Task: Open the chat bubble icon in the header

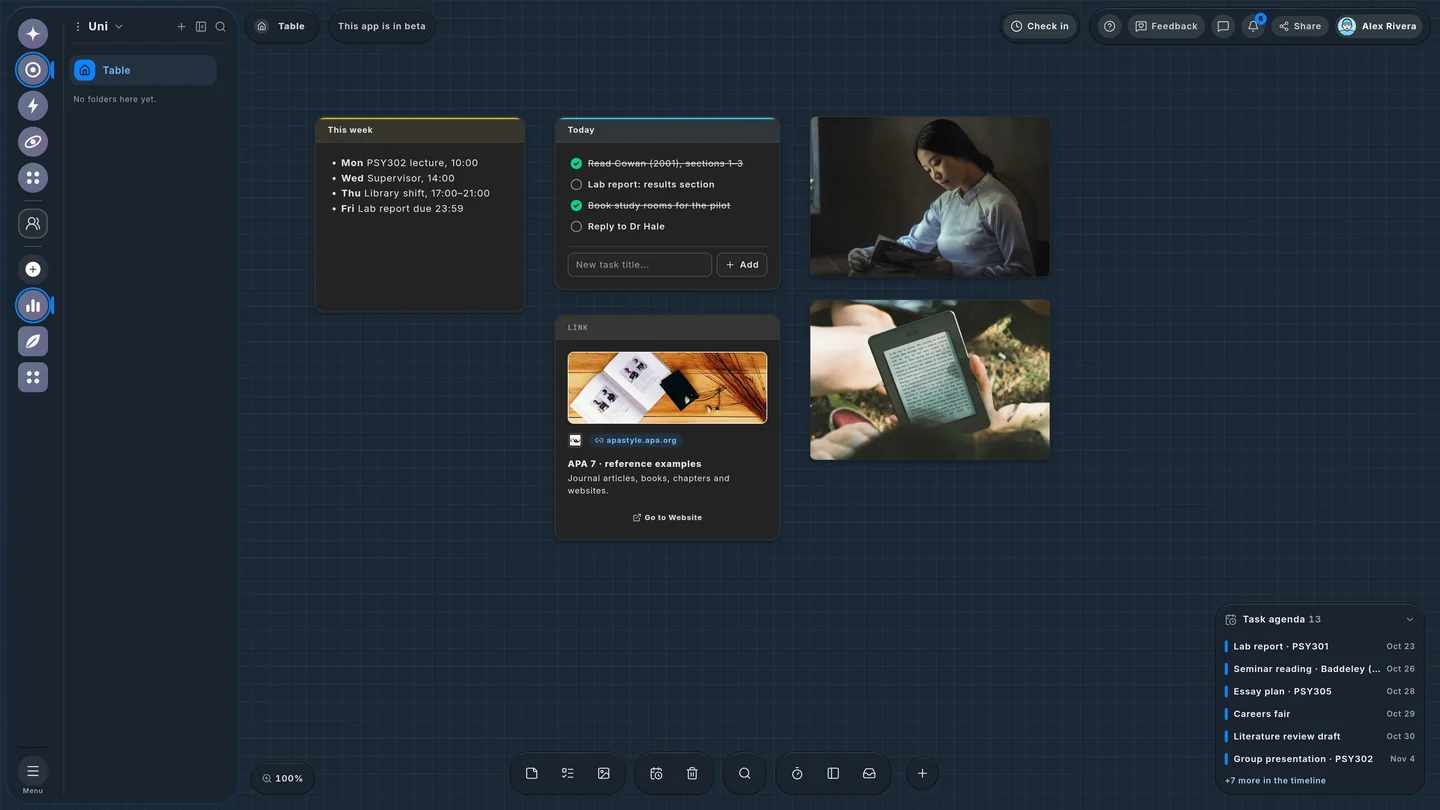Action: tap(1223, 27)
